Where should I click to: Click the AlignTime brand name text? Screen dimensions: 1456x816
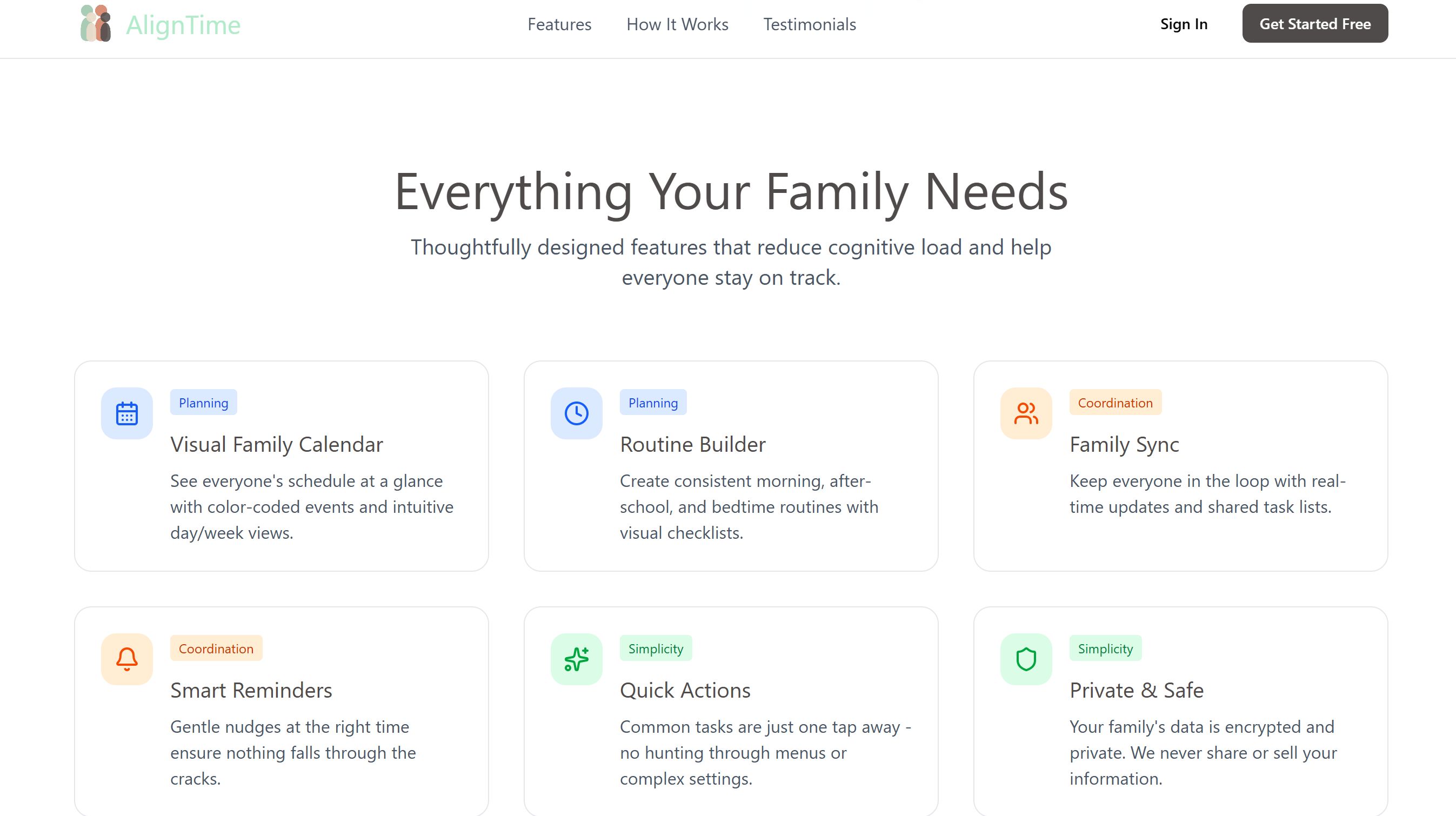183,25
